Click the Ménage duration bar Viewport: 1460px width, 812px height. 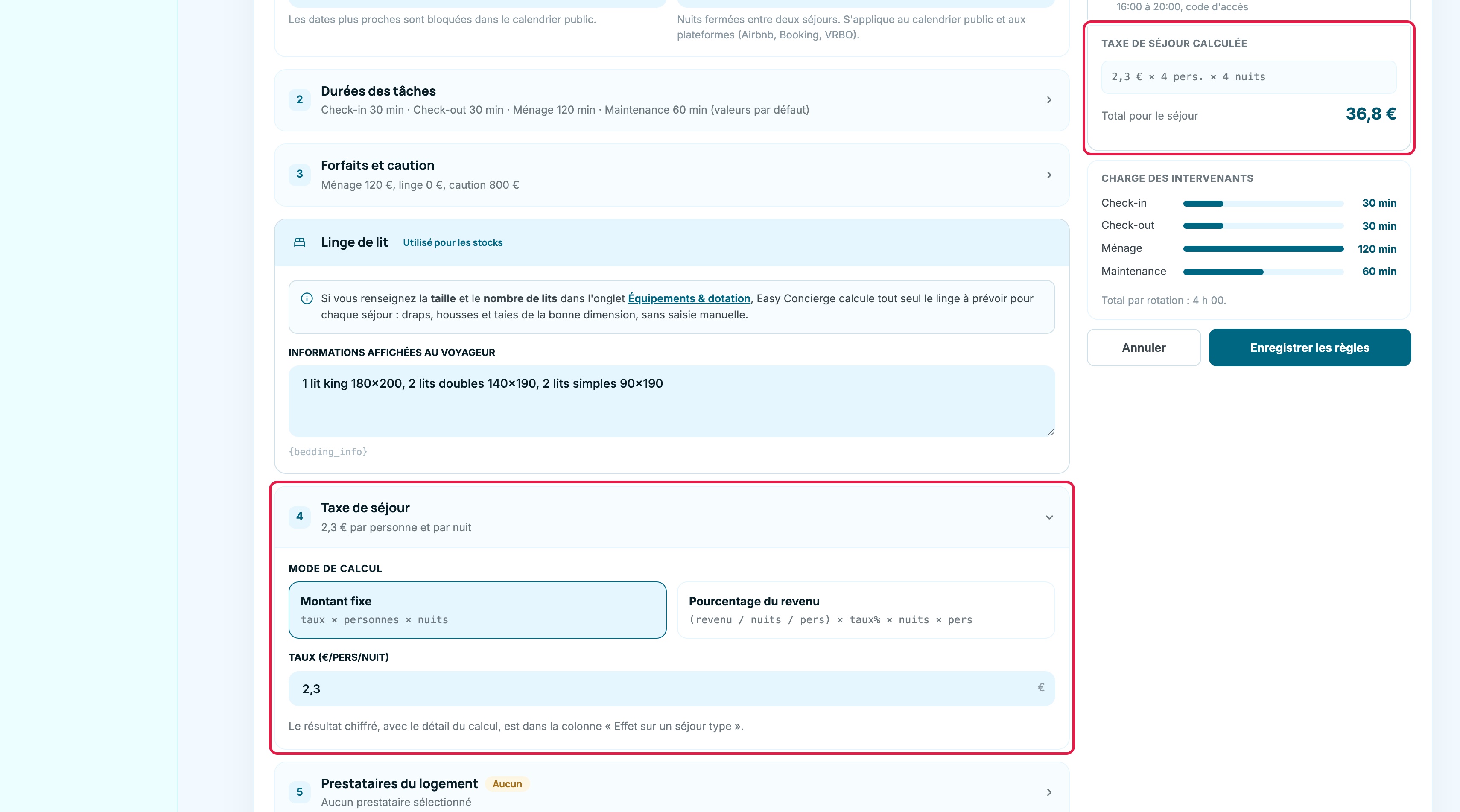1263,249
